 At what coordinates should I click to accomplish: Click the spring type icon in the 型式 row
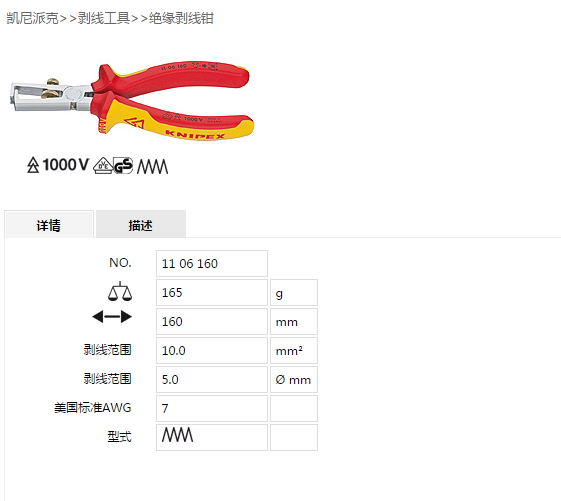click(177, 434)
